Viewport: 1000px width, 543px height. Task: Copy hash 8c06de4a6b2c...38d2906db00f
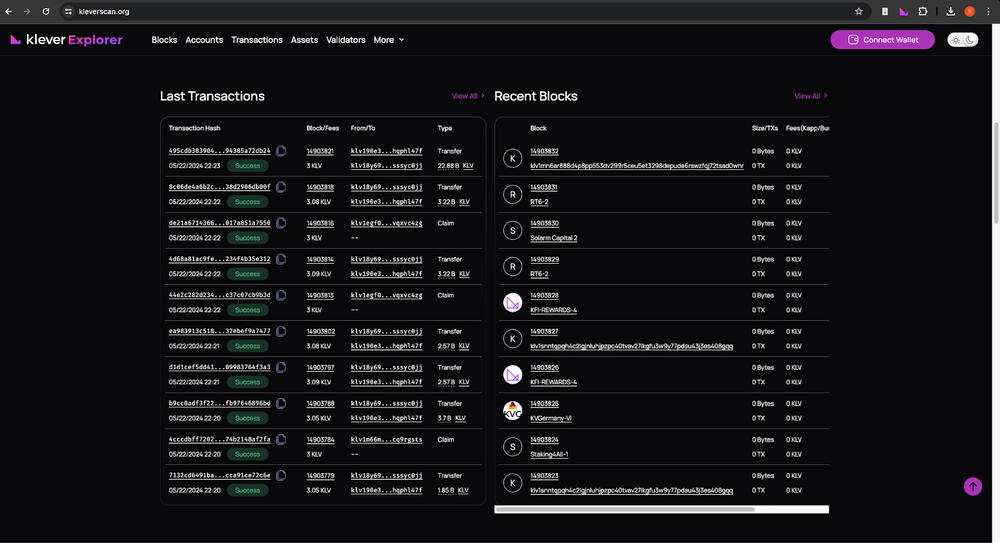pos(281,187)
